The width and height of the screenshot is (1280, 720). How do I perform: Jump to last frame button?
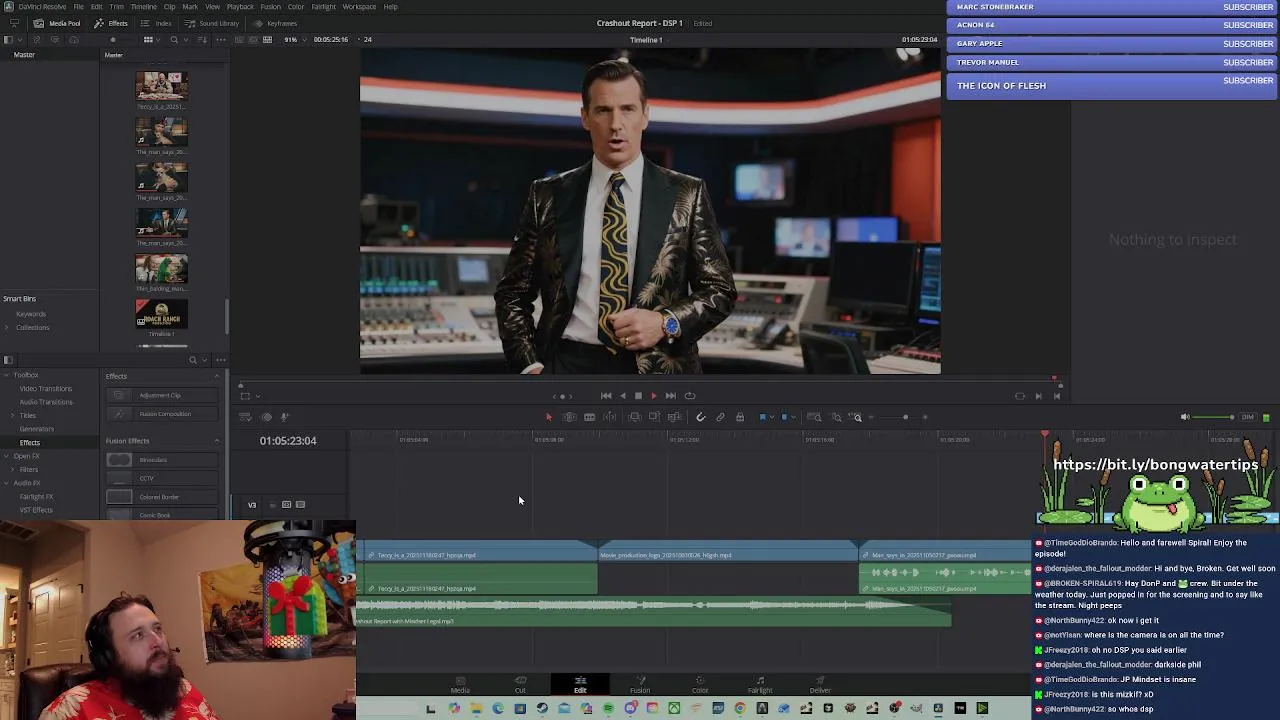click(x=670, y=396)
